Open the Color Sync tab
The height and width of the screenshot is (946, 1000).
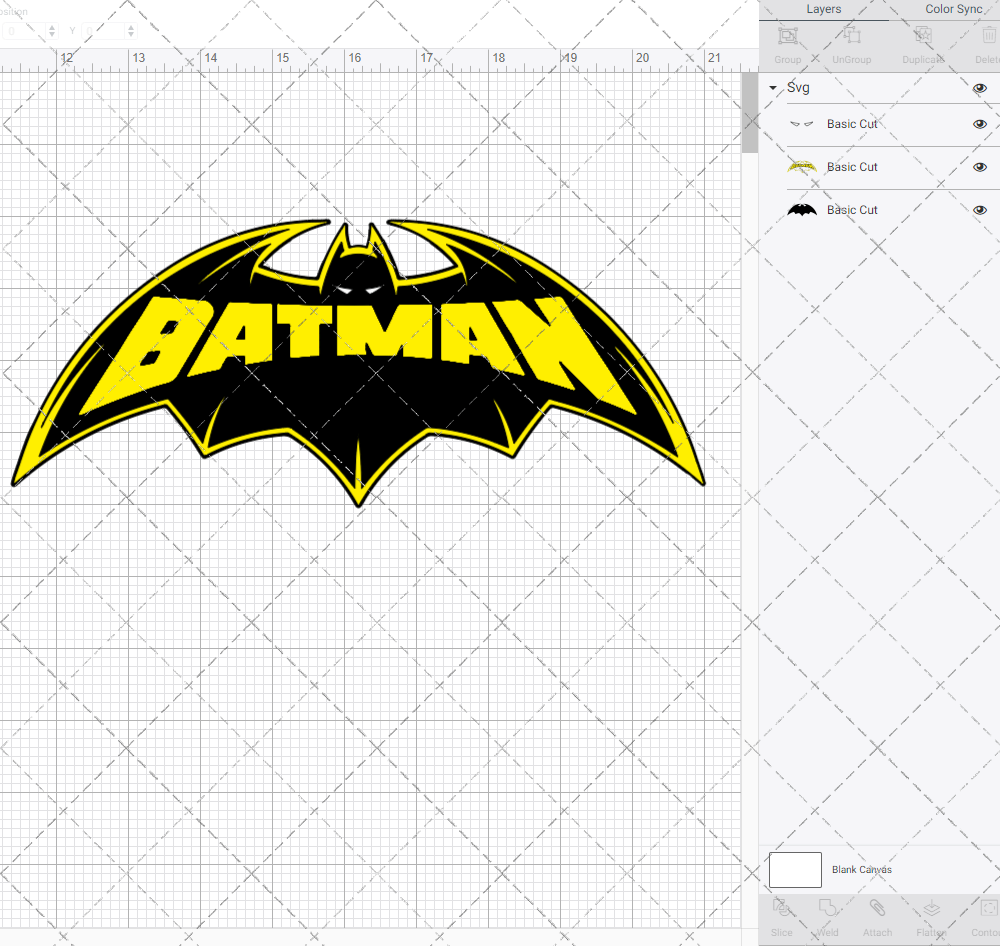click(953, 10)
